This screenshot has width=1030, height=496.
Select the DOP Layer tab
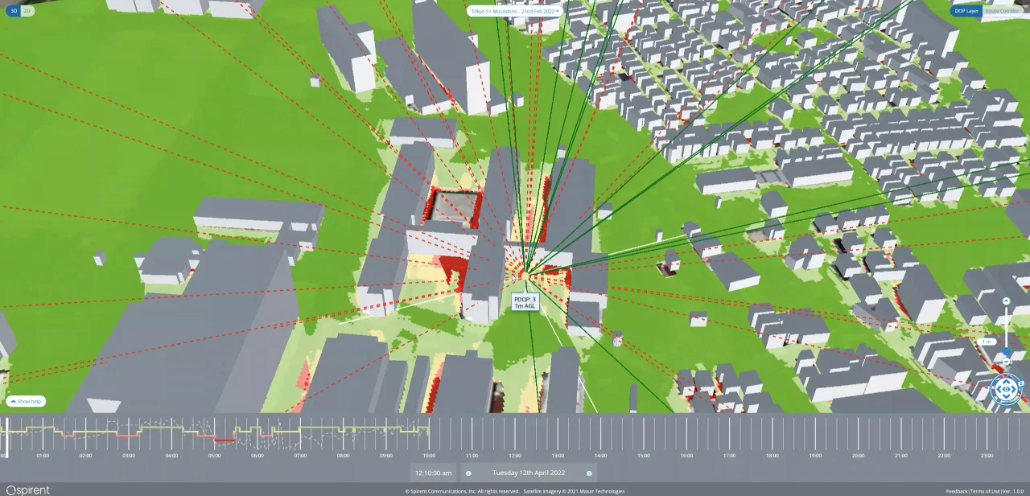click(x=965, y=10)
